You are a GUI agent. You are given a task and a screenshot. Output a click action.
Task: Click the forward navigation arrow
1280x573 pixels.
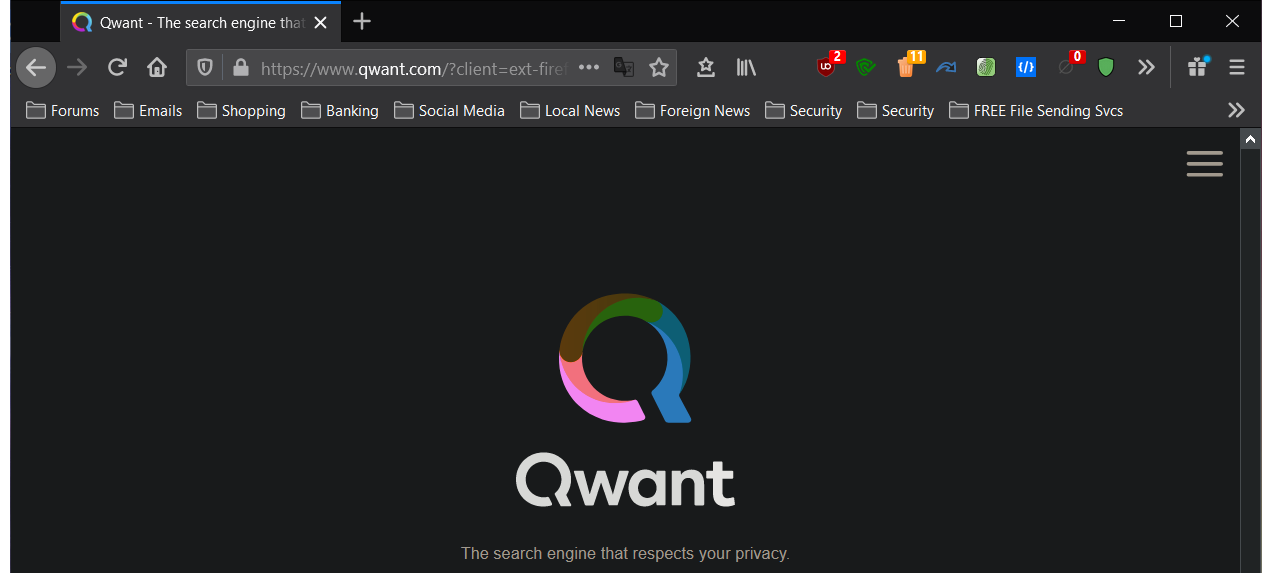point(77,67)
